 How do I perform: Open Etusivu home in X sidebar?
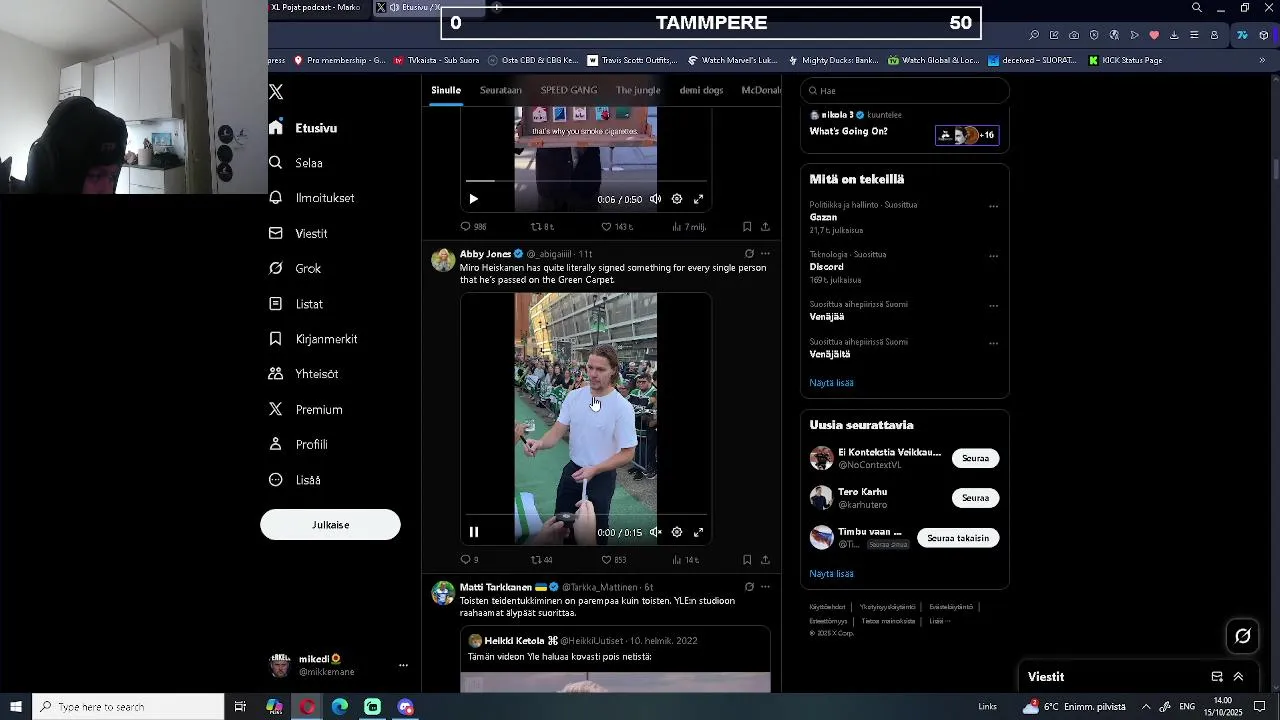[x=303, y=128]
